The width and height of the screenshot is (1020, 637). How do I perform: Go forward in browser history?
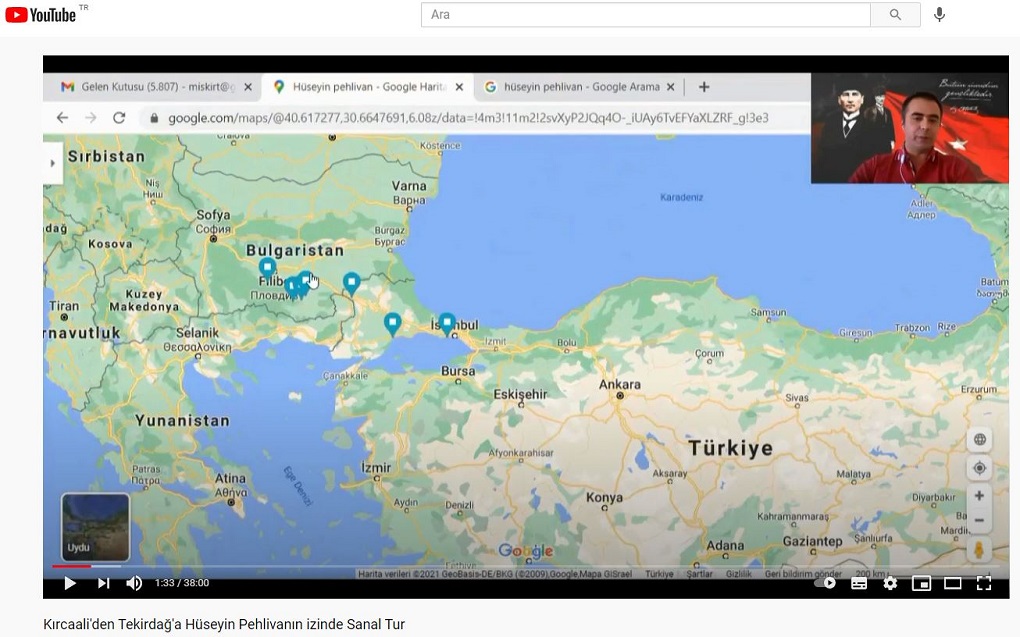90,118
